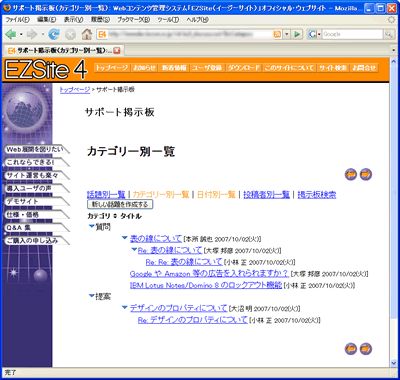Collapse the 質問 category
The width and height of the screenshot is (400, 380).
pos(91,226)
